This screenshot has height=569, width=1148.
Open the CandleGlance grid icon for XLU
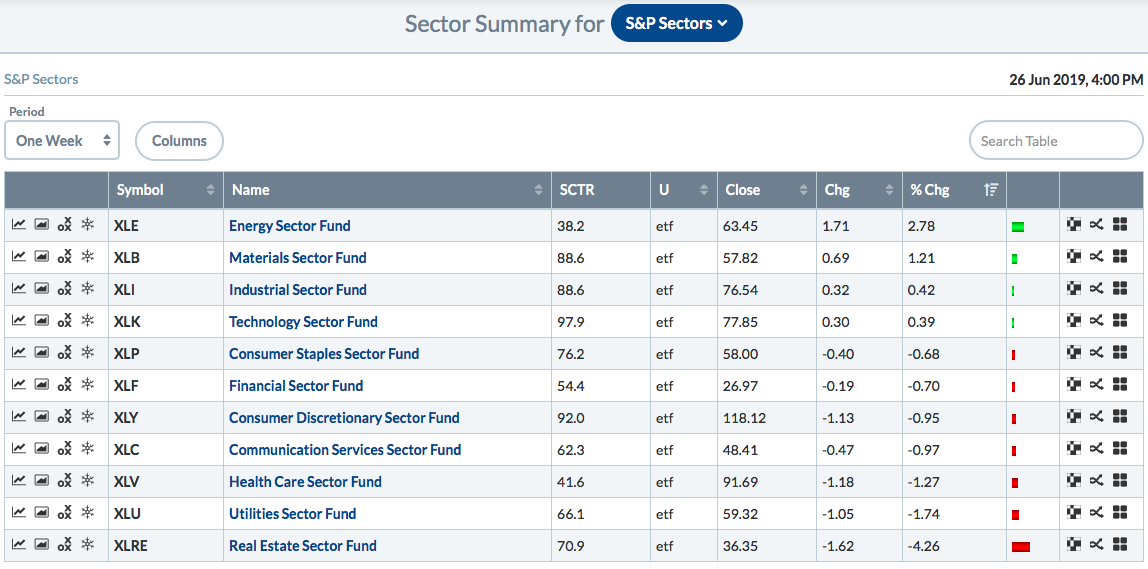1120,513
